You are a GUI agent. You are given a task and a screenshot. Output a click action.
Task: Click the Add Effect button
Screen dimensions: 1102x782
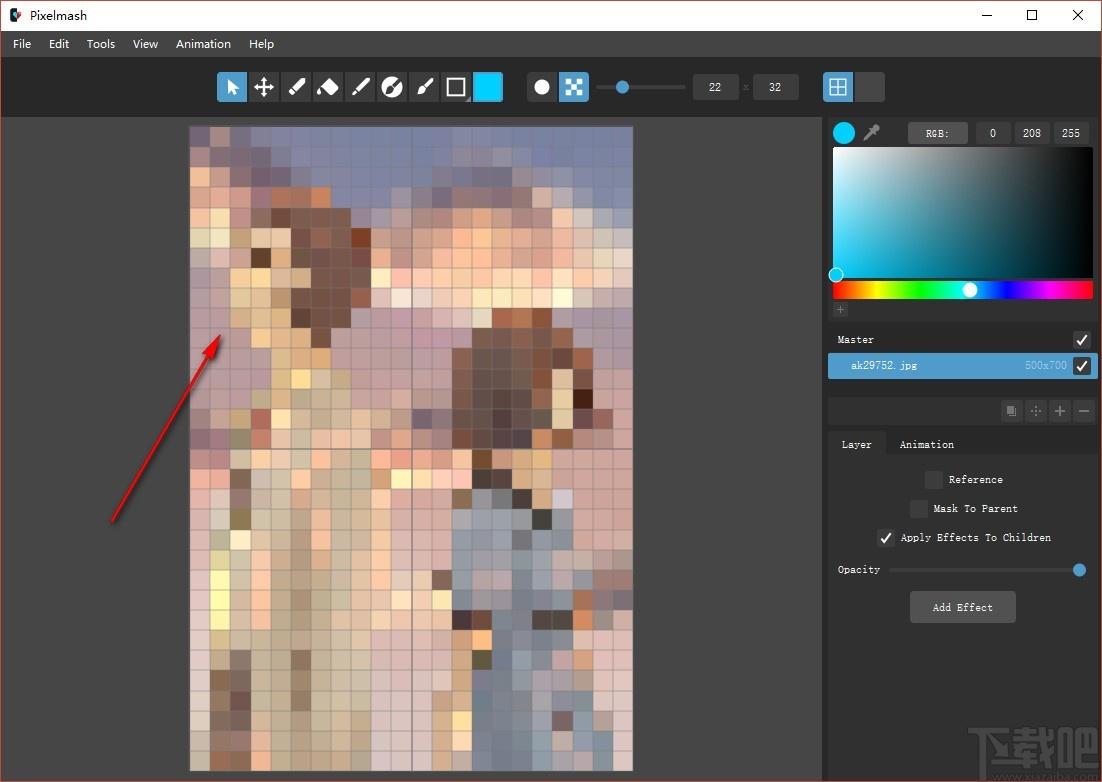(x=963, y=607)
